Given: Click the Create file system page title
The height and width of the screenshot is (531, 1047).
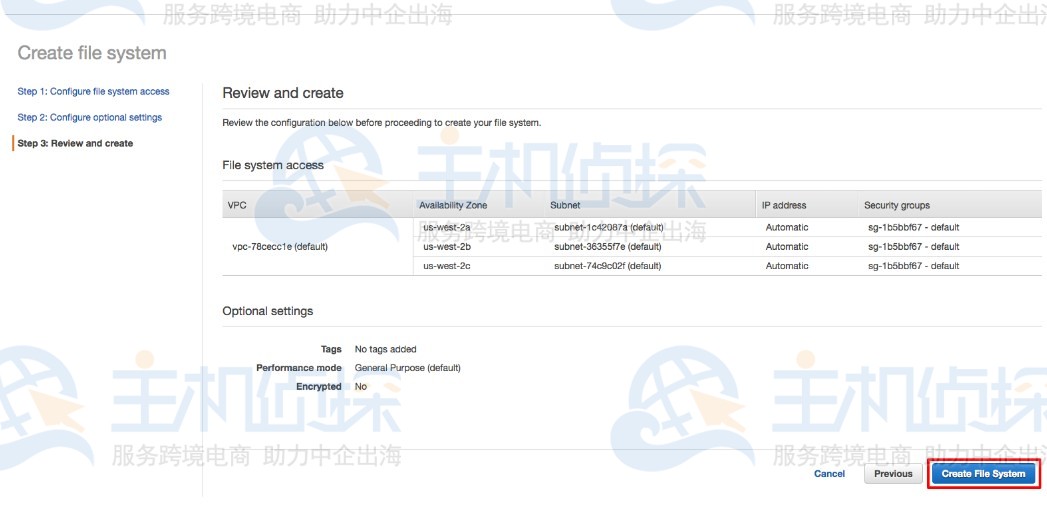Looking at the screenshot, I should pos(92,53).
